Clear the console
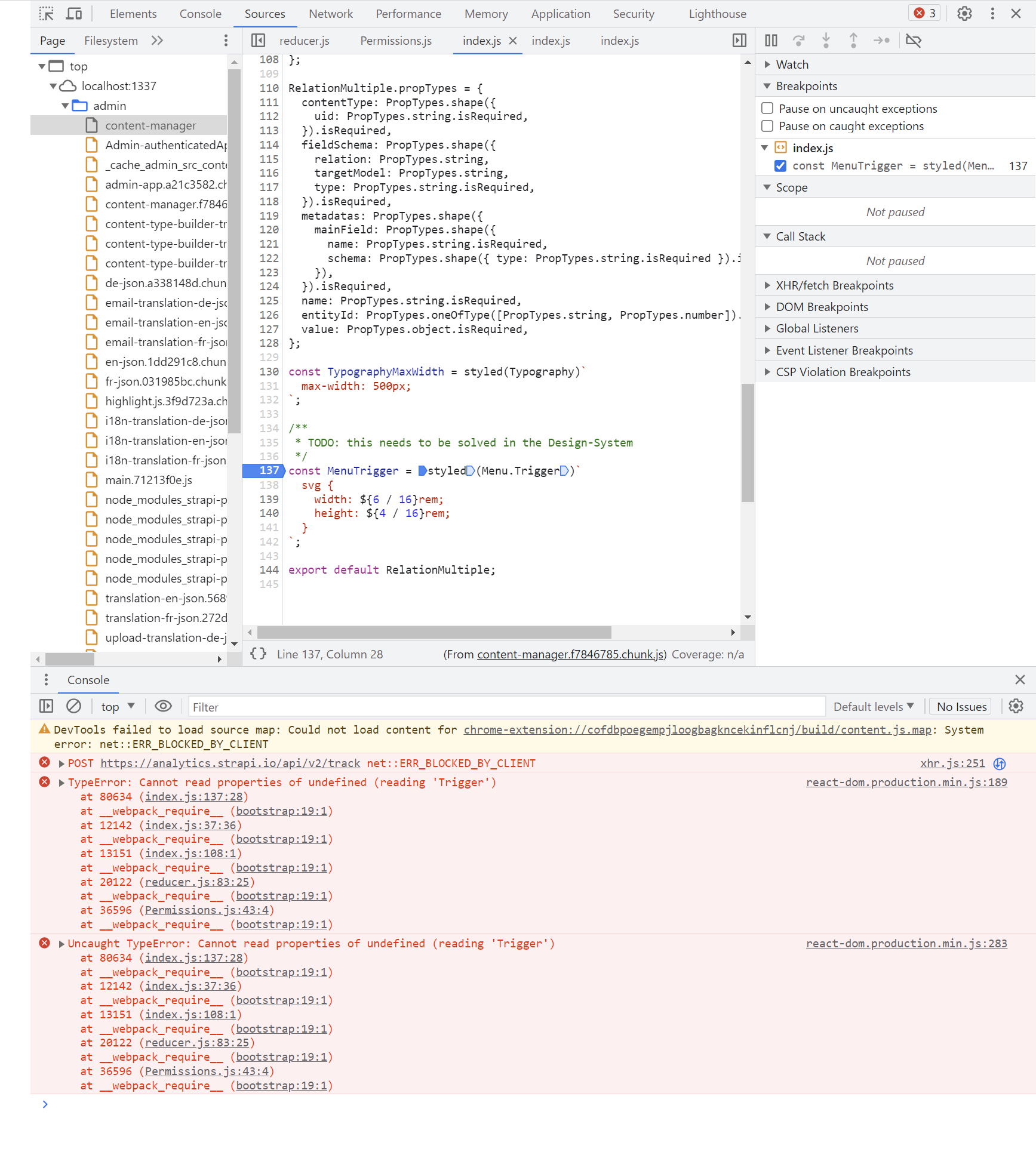 (x=73, y=706)
